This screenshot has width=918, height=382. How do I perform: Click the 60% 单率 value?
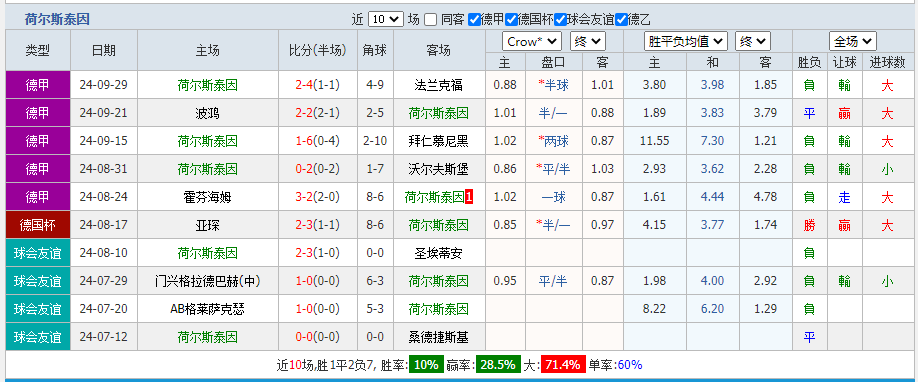[630, 365]
